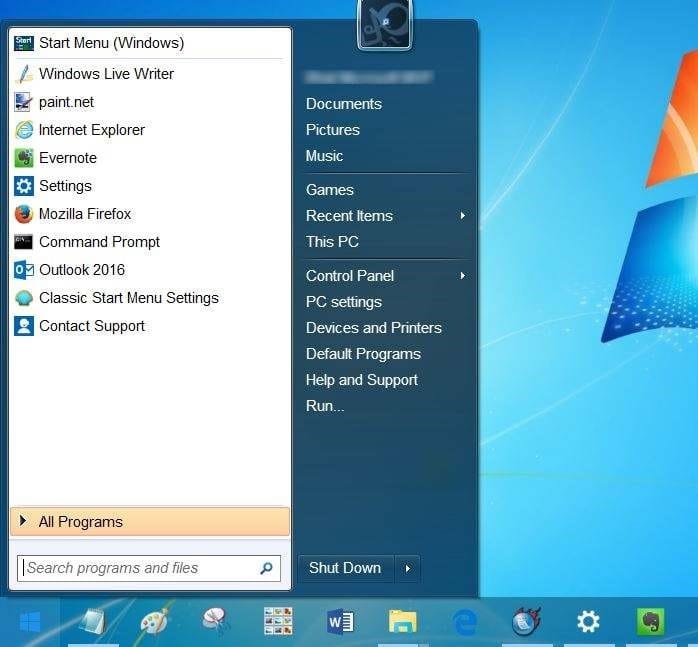
Task: Click the blurred user name link
Action: click(369, 77)
